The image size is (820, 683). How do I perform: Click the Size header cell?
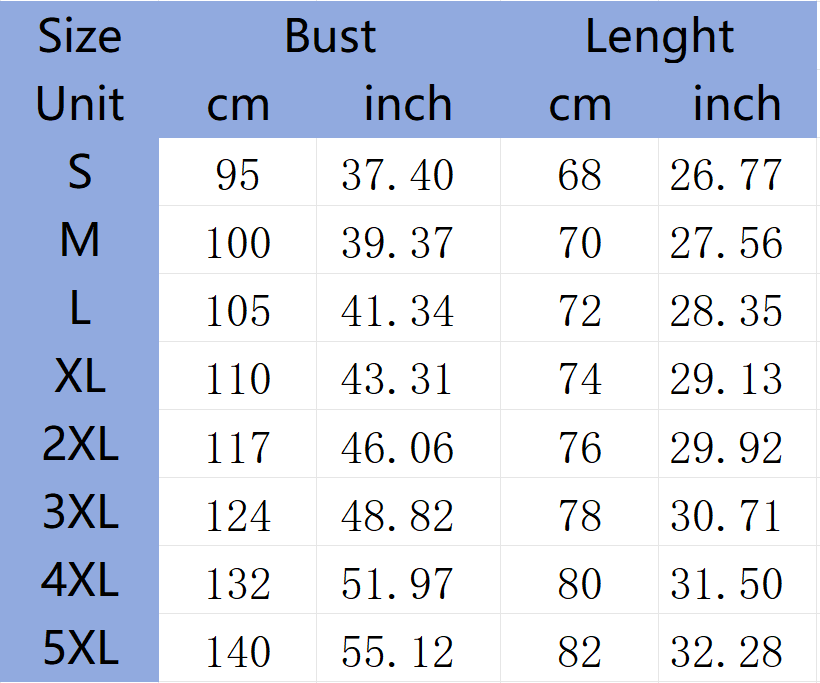tap(79, 37)
